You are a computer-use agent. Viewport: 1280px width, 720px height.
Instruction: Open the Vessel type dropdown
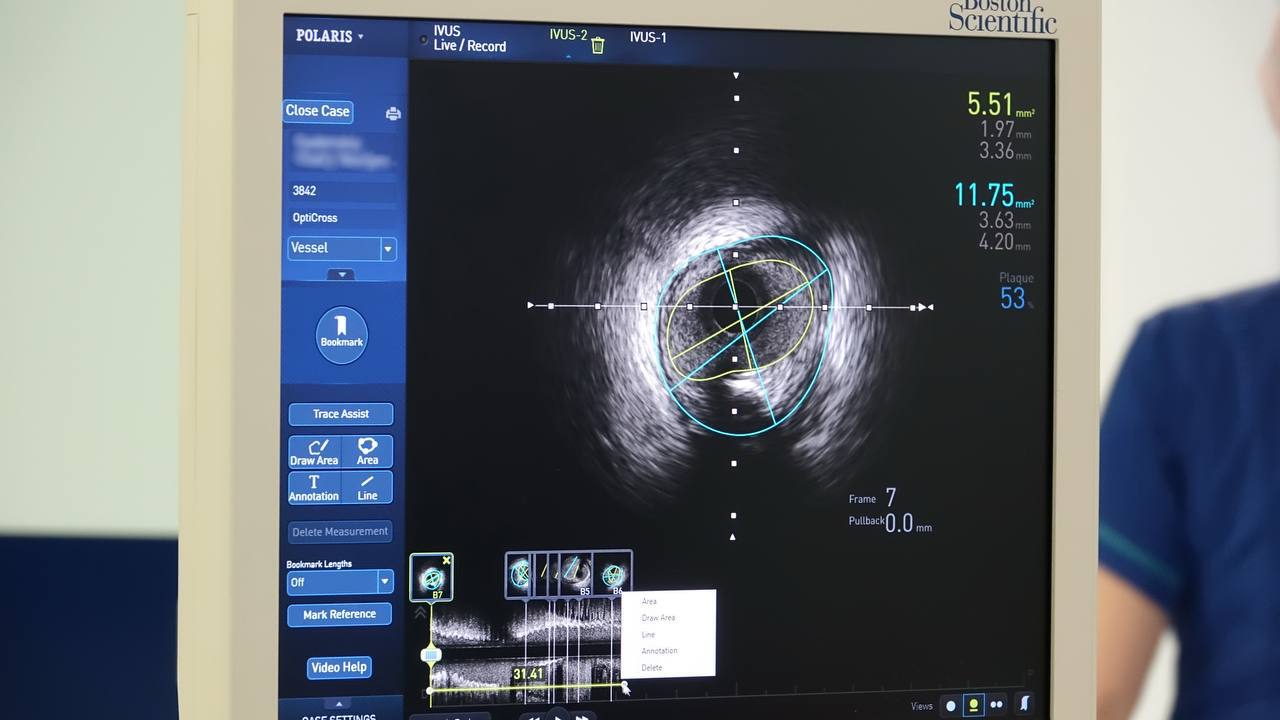click(341, 248)
